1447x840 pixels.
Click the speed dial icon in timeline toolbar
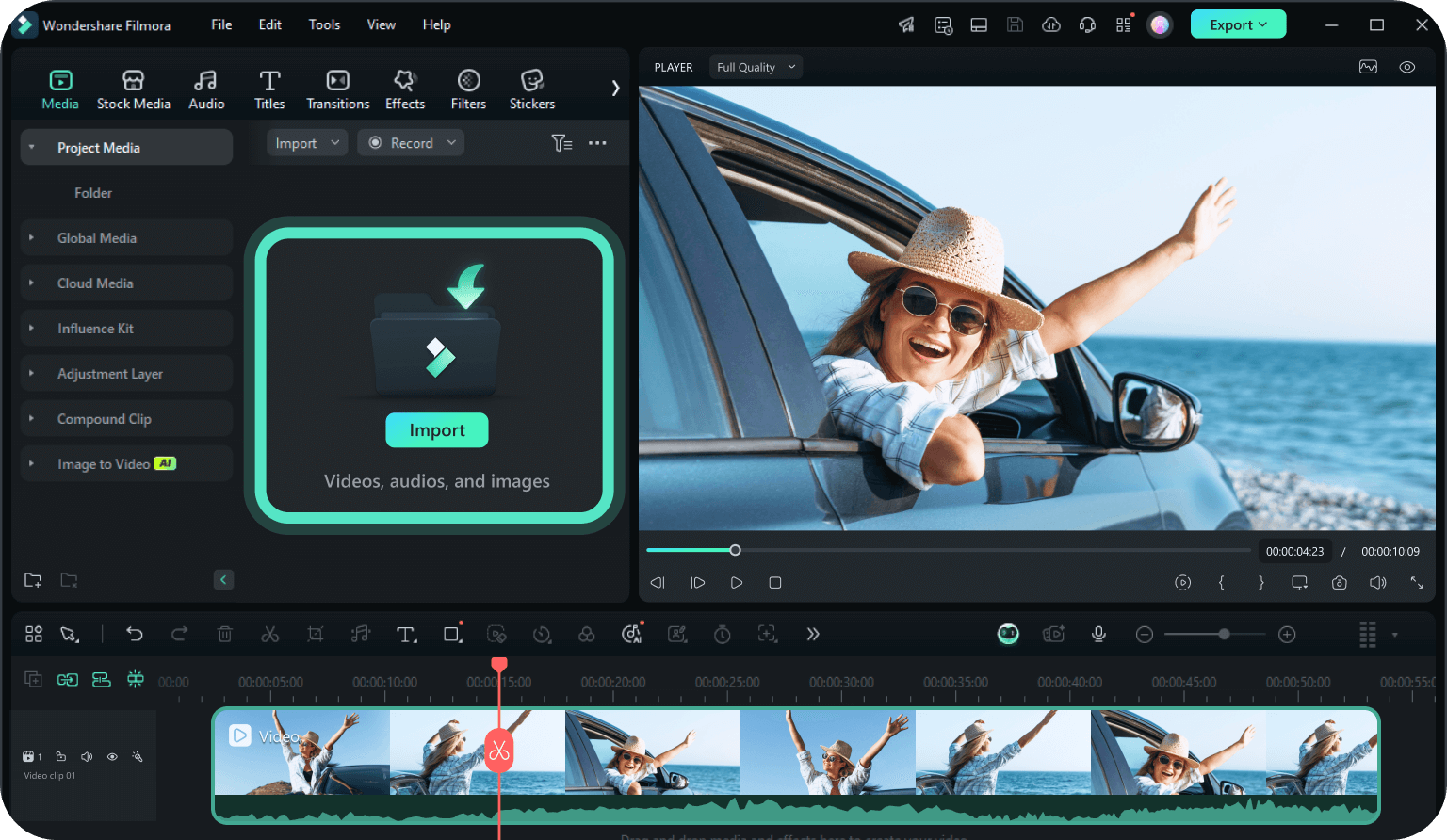(542, 635)
